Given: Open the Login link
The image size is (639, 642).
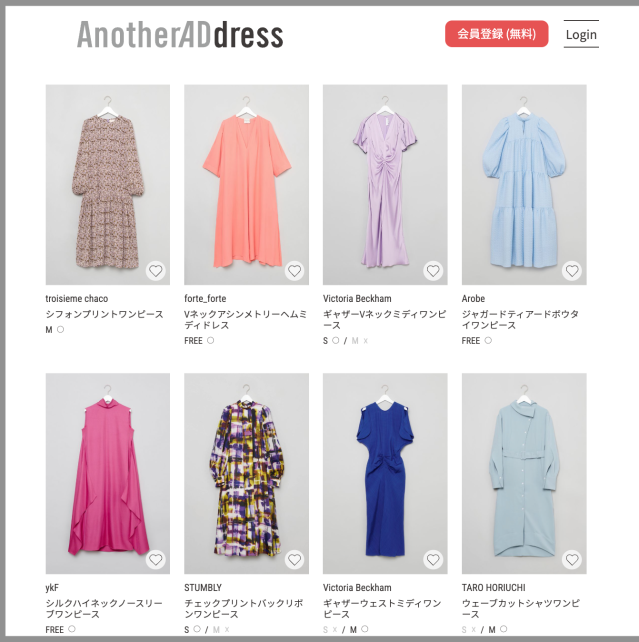Looking at the screenshot, I should (581, 34).
